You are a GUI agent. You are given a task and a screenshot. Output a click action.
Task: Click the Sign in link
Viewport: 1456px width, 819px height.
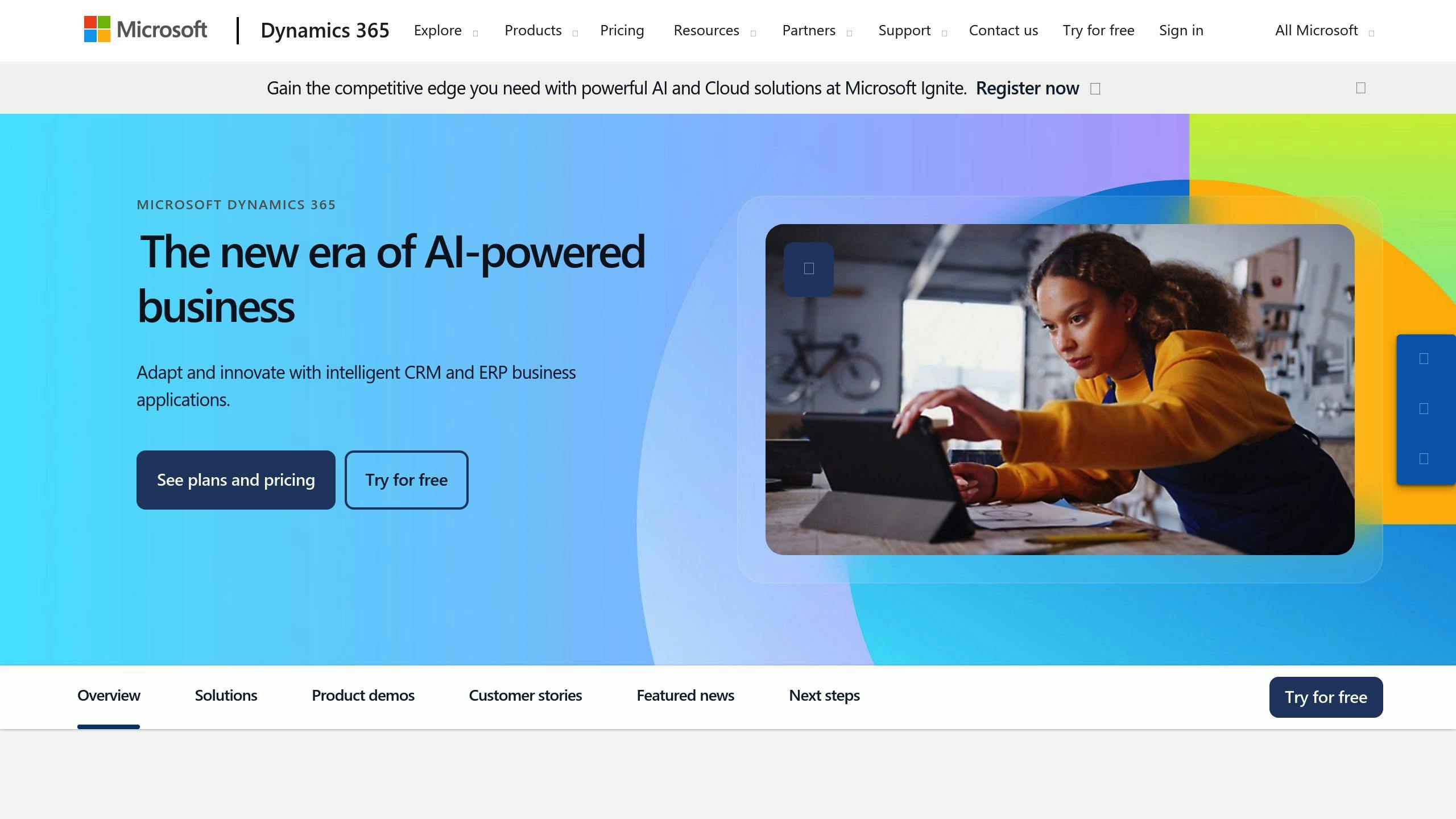click(1181, 29)
